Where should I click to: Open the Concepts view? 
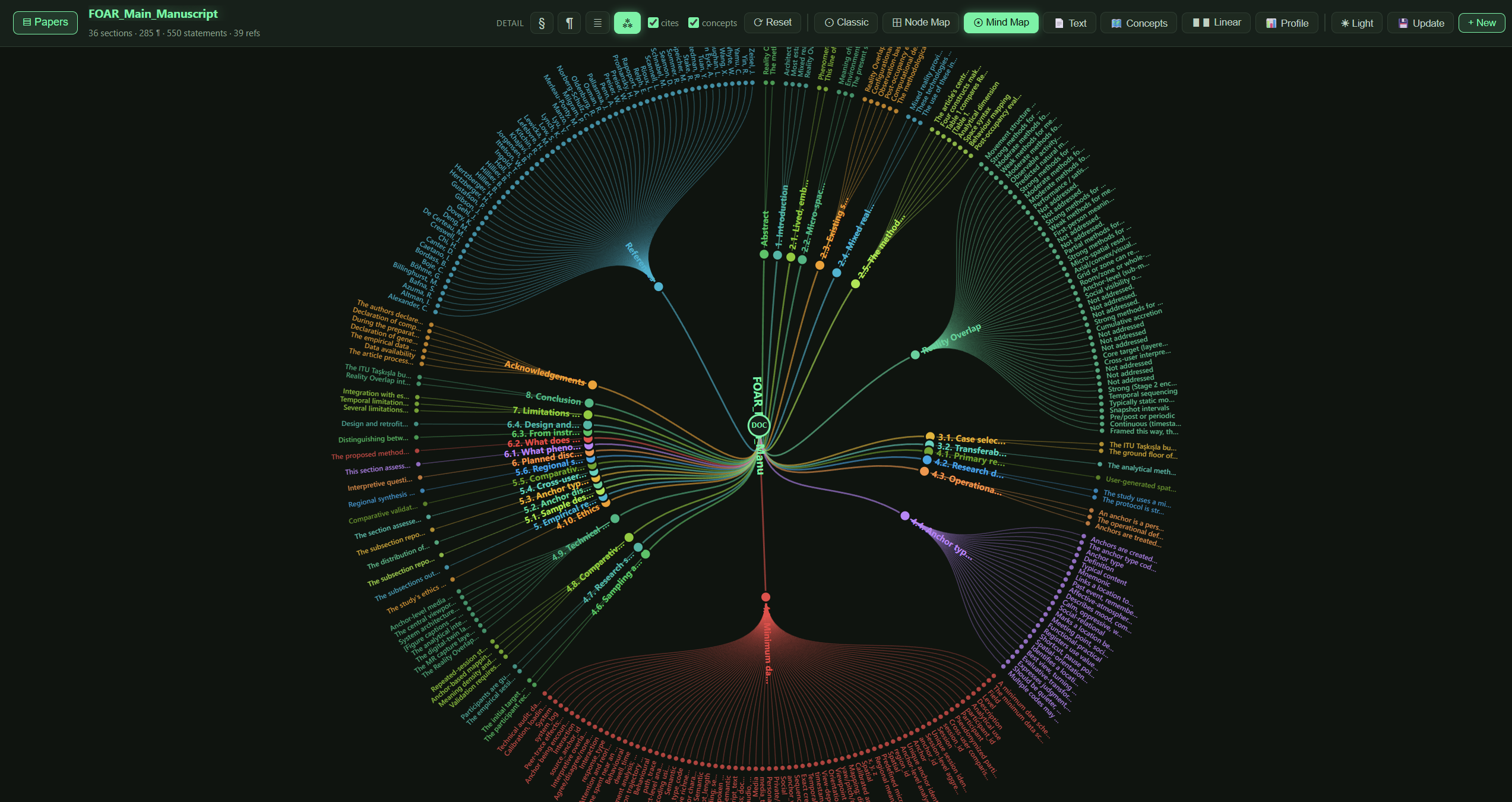(x=1139, y=23)
